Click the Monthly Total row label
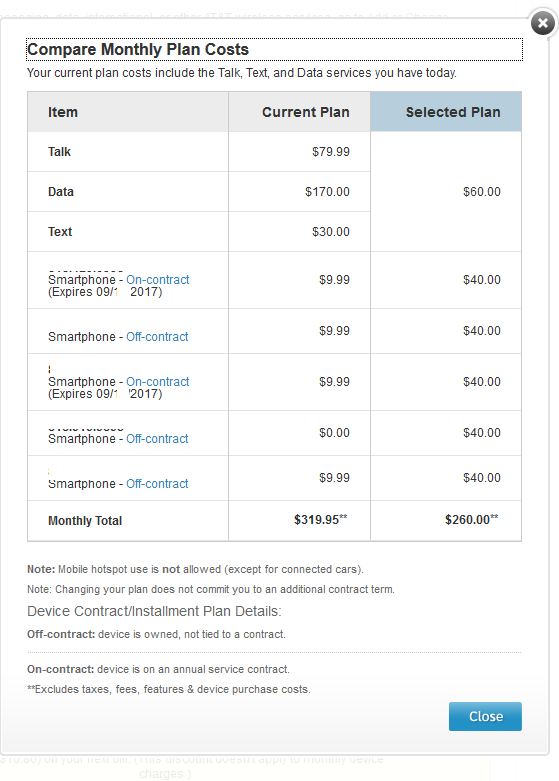Viewport: 559px width, 781px height. (x=85, y=521)
